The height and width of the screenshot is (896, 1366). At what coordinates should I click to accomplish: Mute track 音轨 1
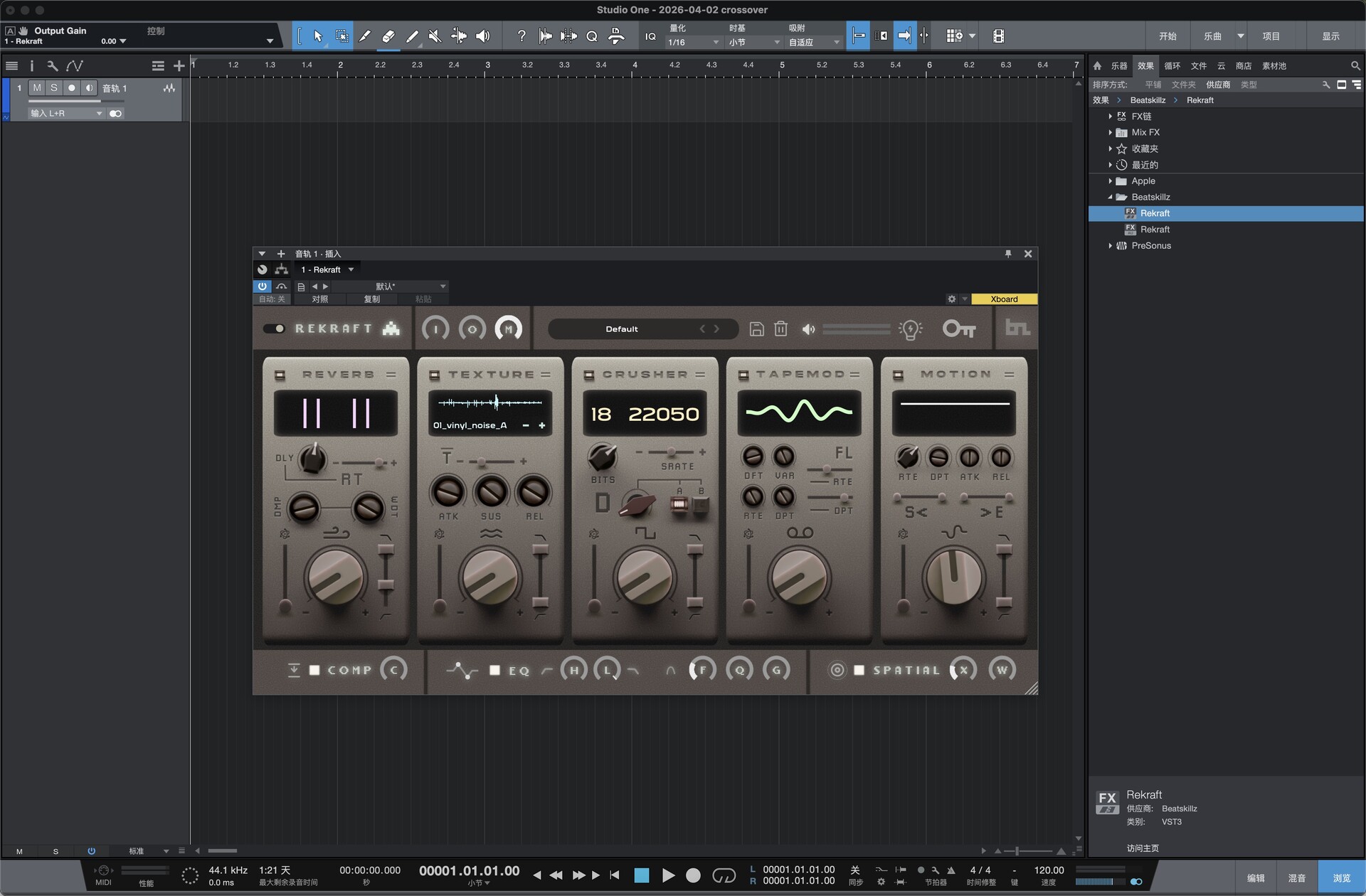[37, 87]
